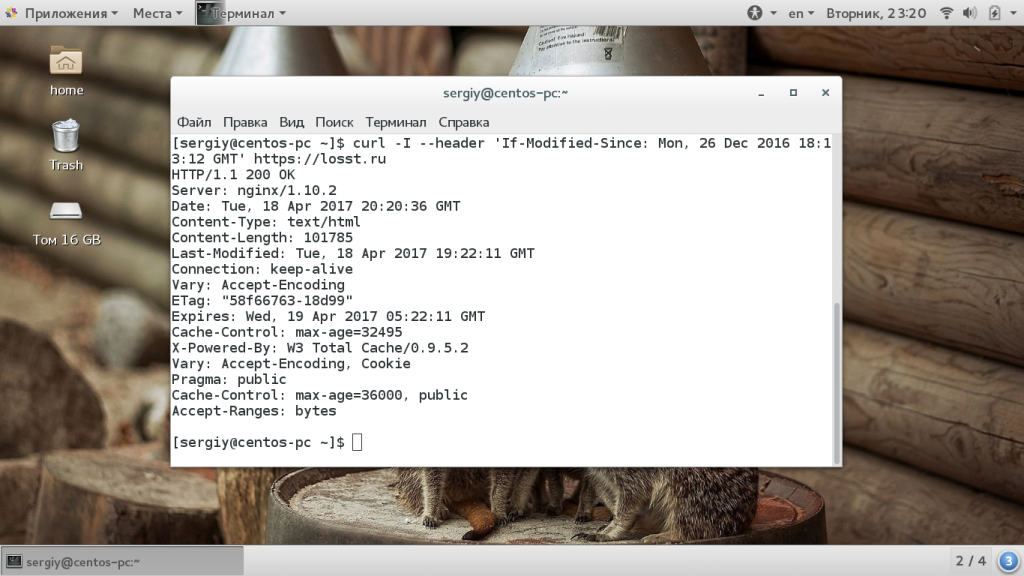Click the volume speaker icon
The image size is (1024, 576).
969,13
